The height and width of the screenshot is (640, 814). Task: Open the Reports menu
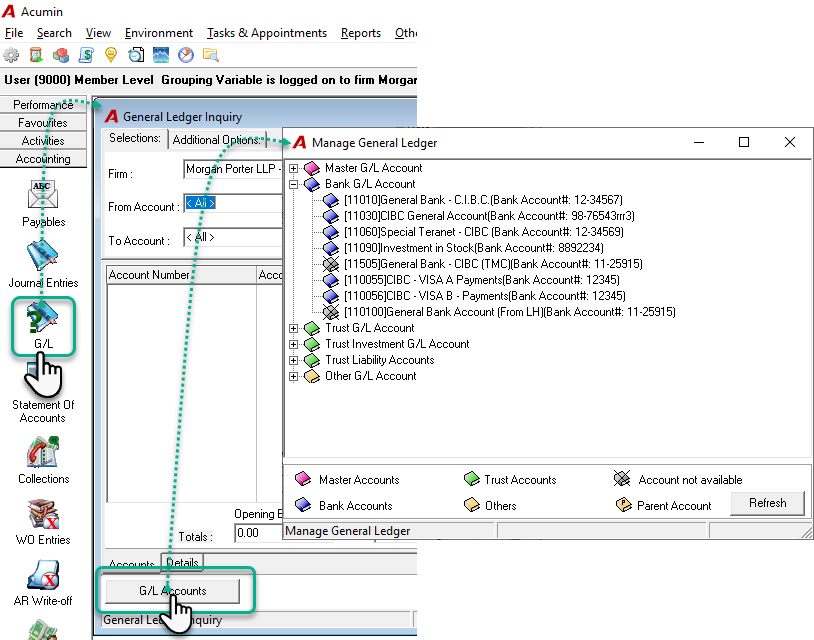coord(361,33)
